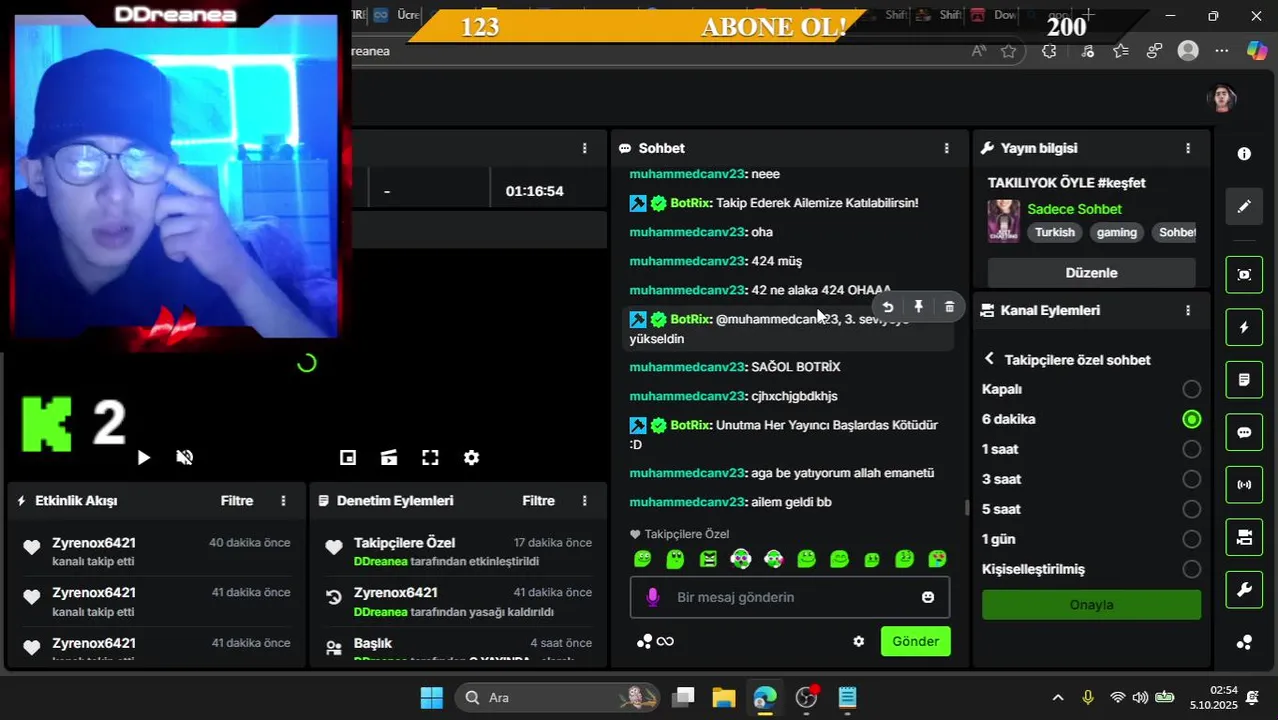Open chat bubble icon in right sidebar
The image size is (1278, 720).
pos(1244,433)
